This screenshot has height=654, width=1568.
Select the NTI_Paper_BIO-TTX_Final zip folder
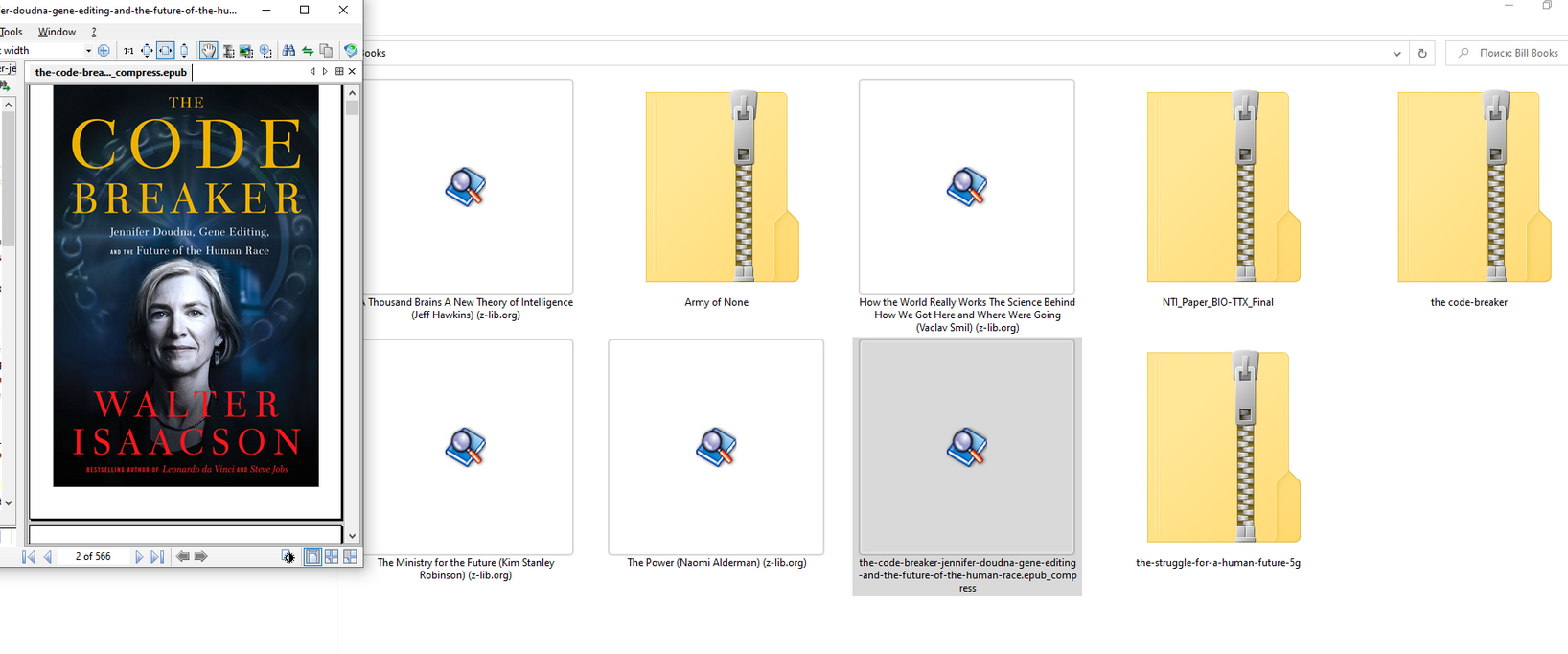pyautogui.click(x=1224, y=187)
